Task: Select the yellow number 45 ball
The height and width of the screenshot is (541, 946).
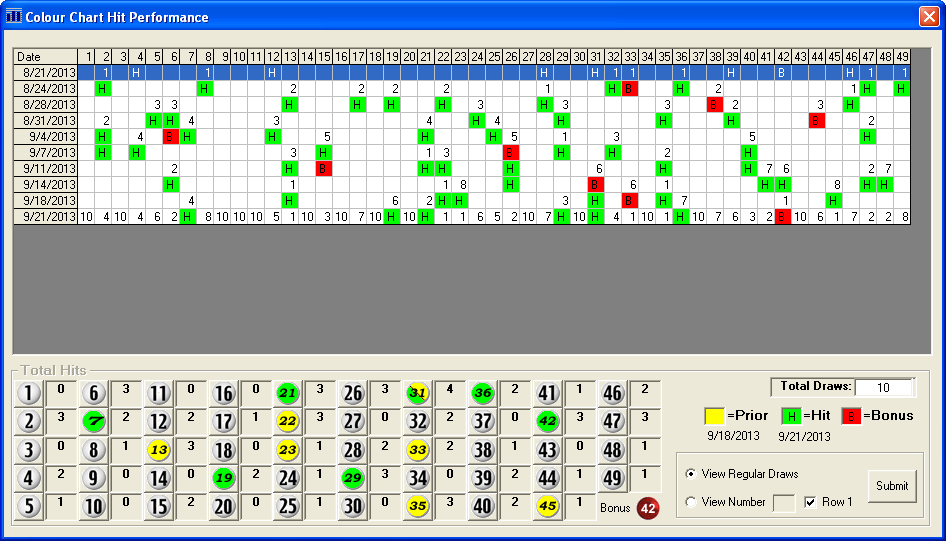Action: click(x=547, y=506)
